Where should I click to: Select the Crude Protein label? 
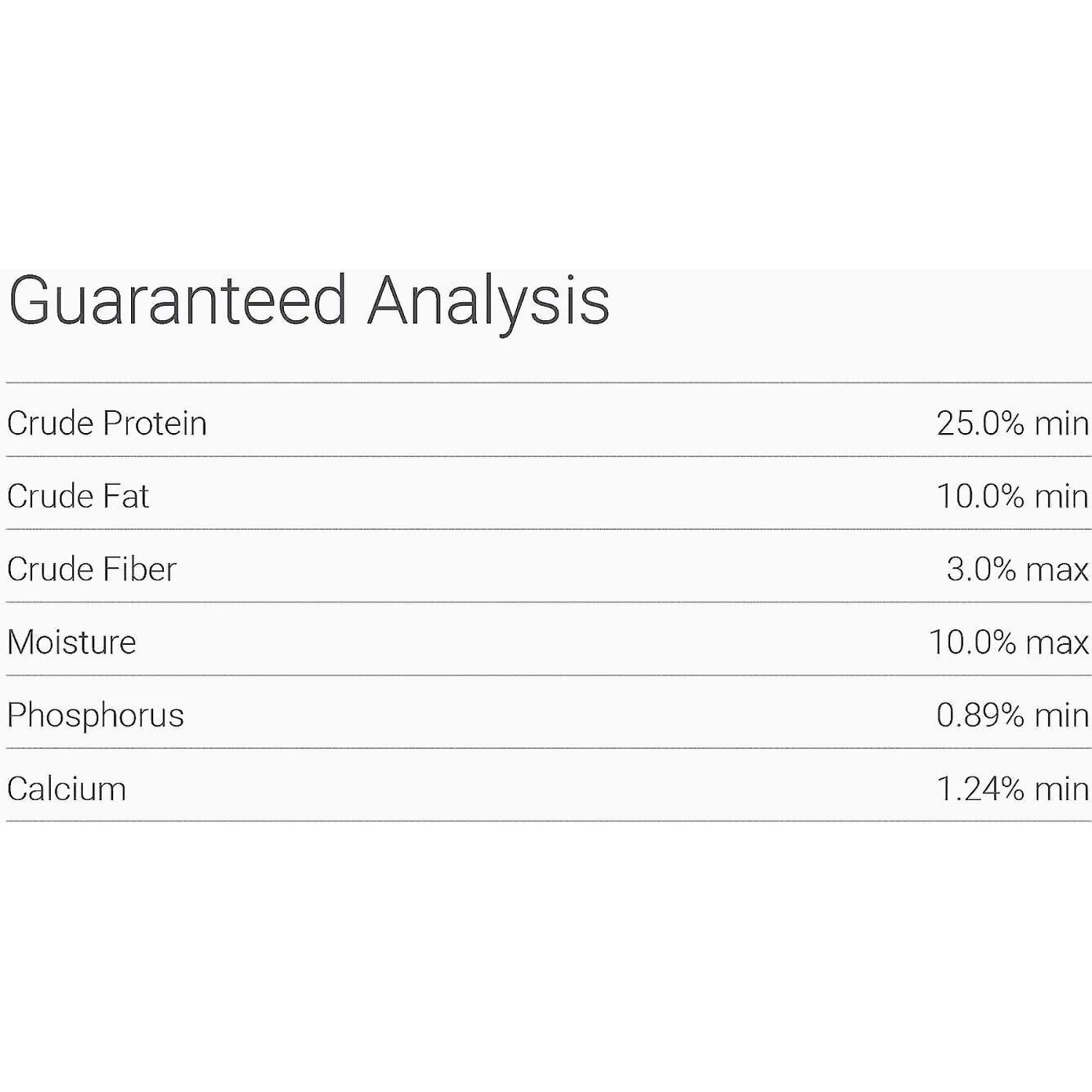[x=107, y=423]
